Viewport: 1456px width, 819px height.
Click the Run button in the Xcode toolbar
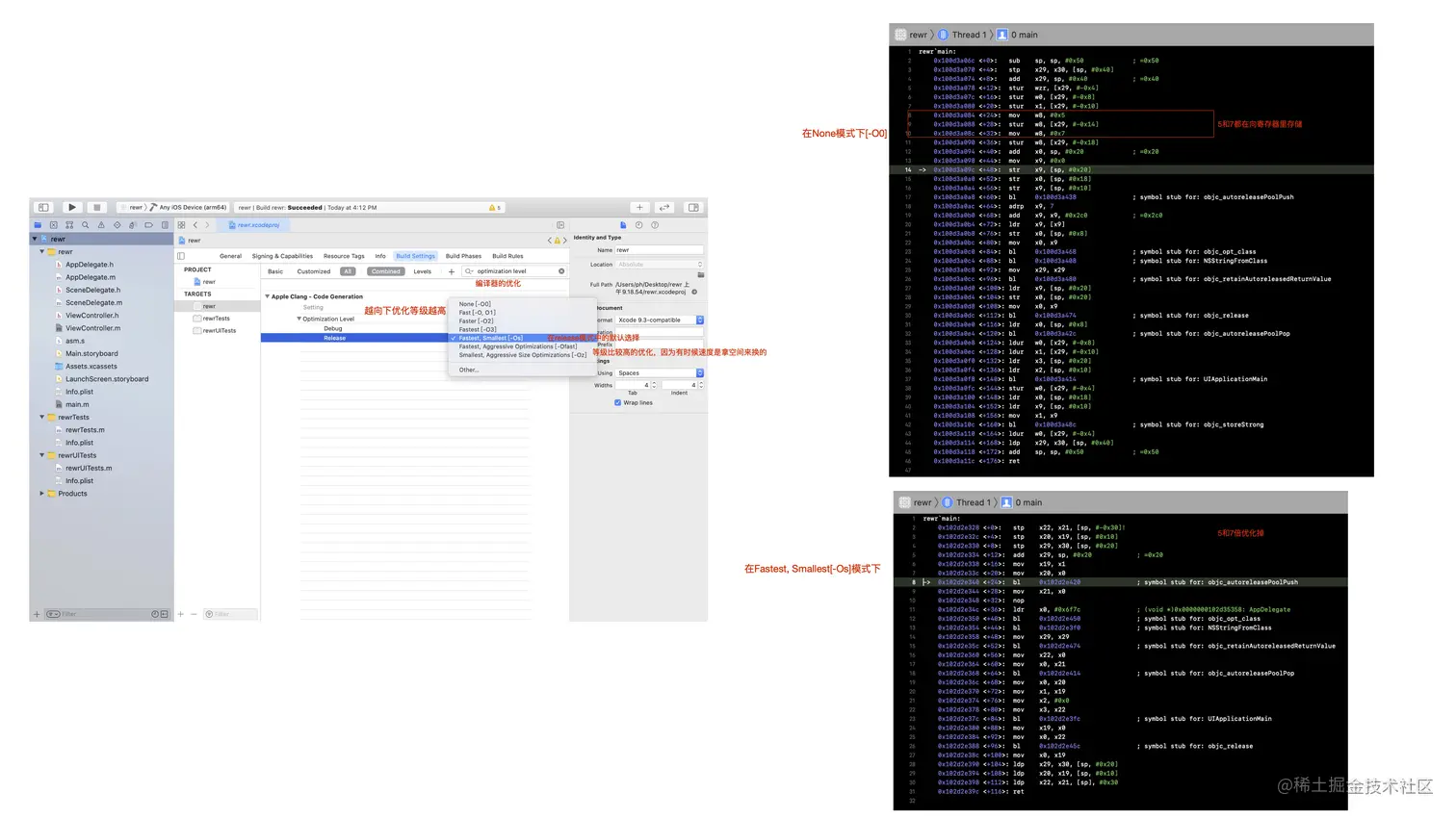[71, 207]
